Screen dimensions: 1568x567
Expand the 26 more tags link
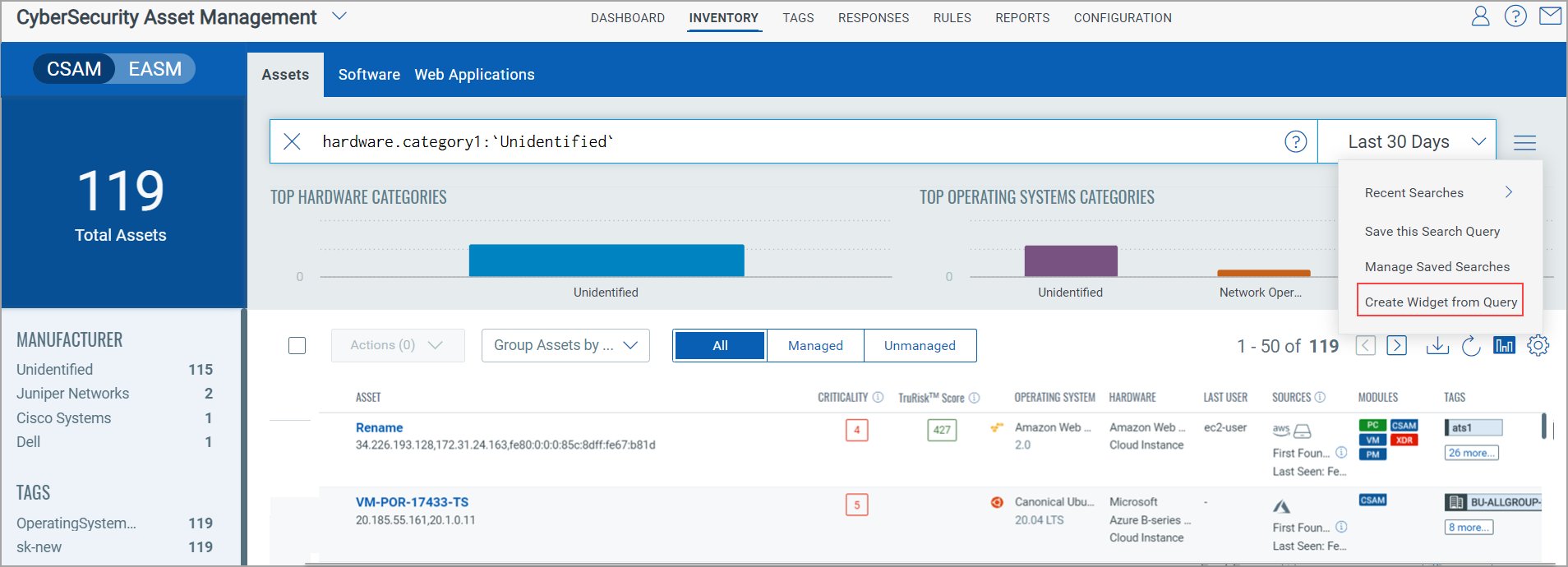[1471, 453]
